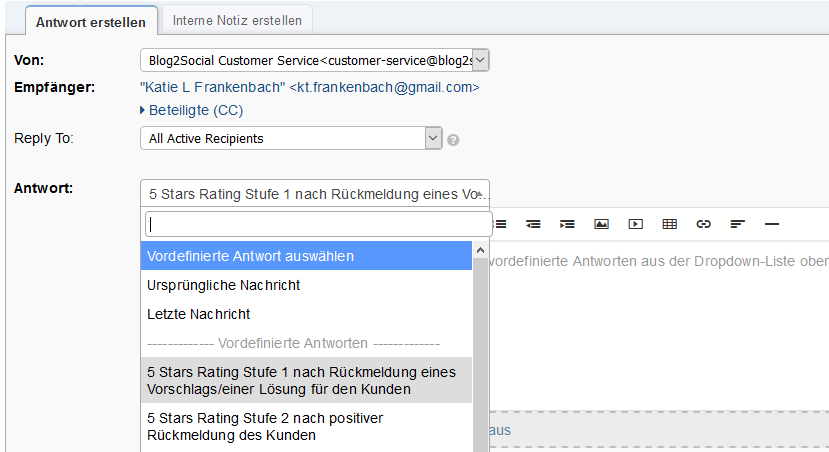Click the list icon in editor toolbar
The image size is (829, 452).
(x=500, y=224)
